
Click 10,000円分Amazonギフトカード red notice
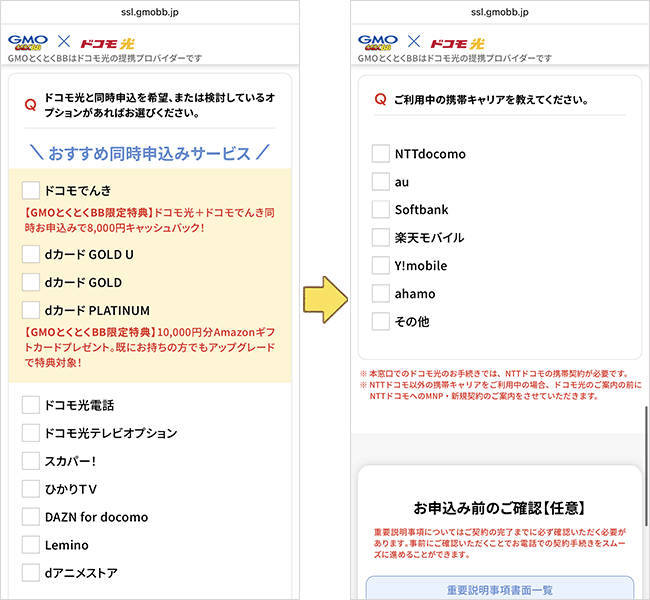click(150, 347)
